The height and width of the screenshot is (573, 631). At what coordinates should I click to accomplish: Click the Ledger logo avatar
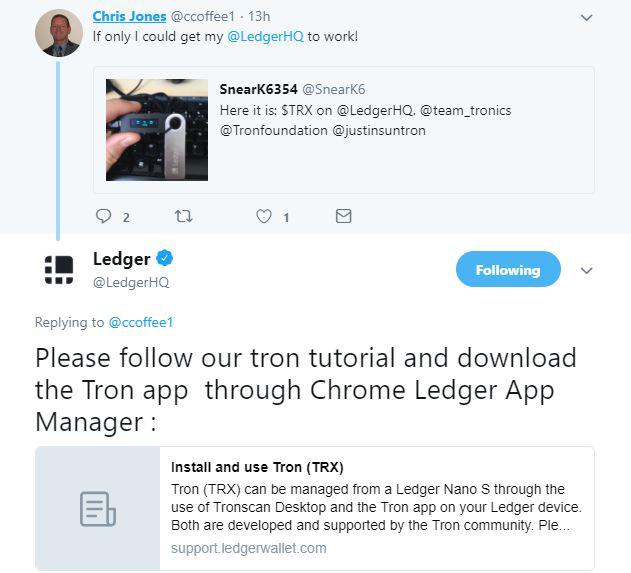[x=59, y=270]
